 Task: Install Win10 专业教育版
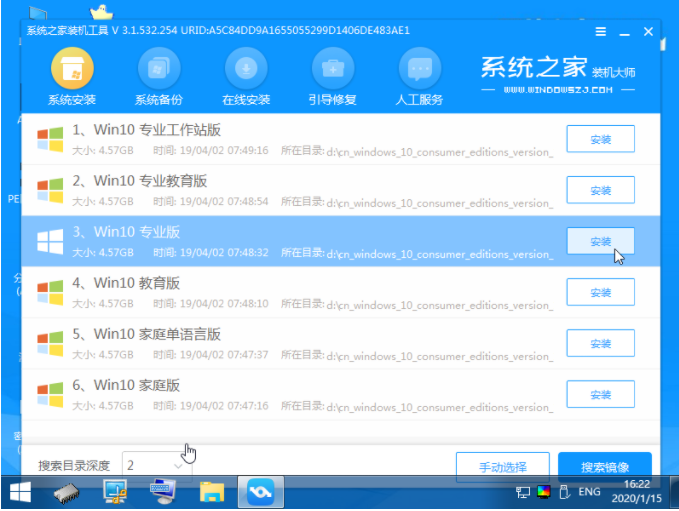[600, 190]
